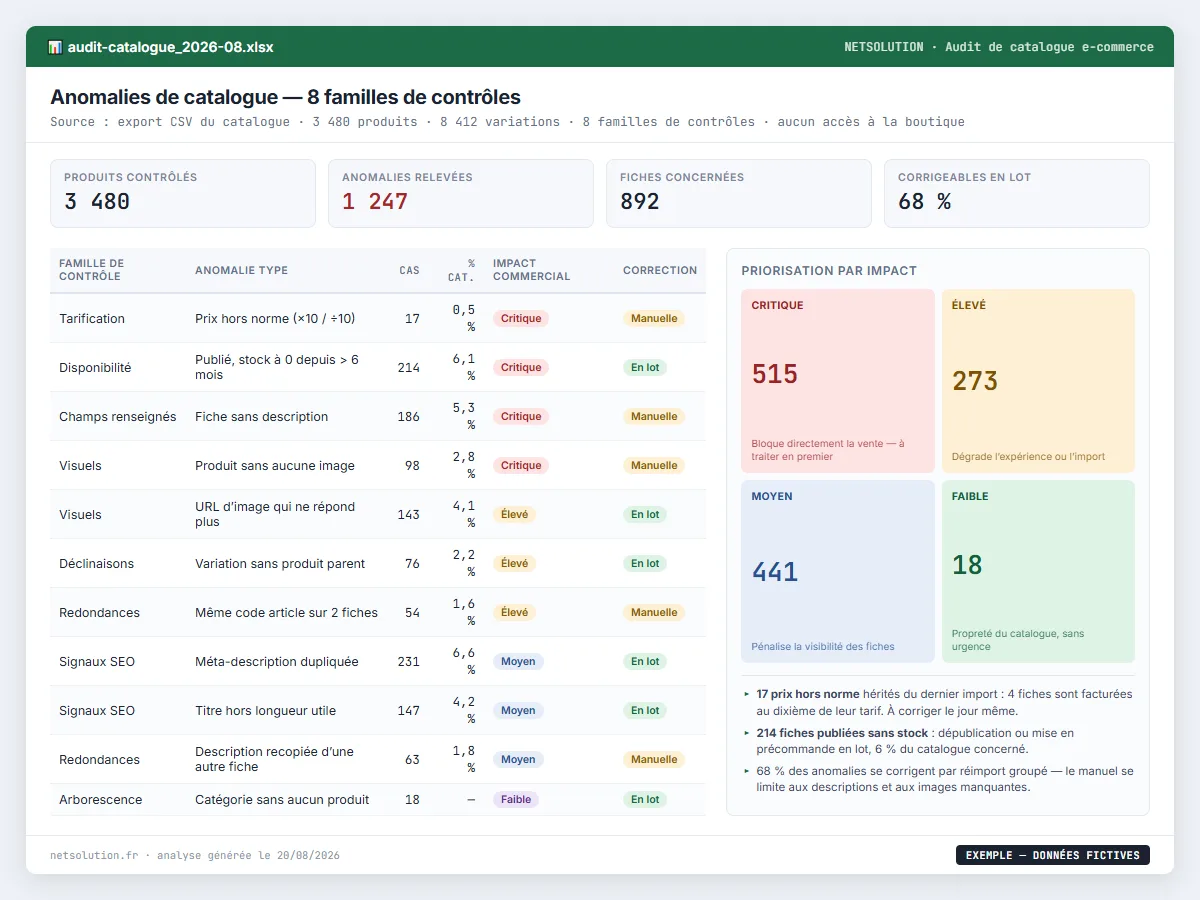Click the 'Exemple — données fictives' badge
This screenshot has height=900, width=1200.
coord(1053,855)
